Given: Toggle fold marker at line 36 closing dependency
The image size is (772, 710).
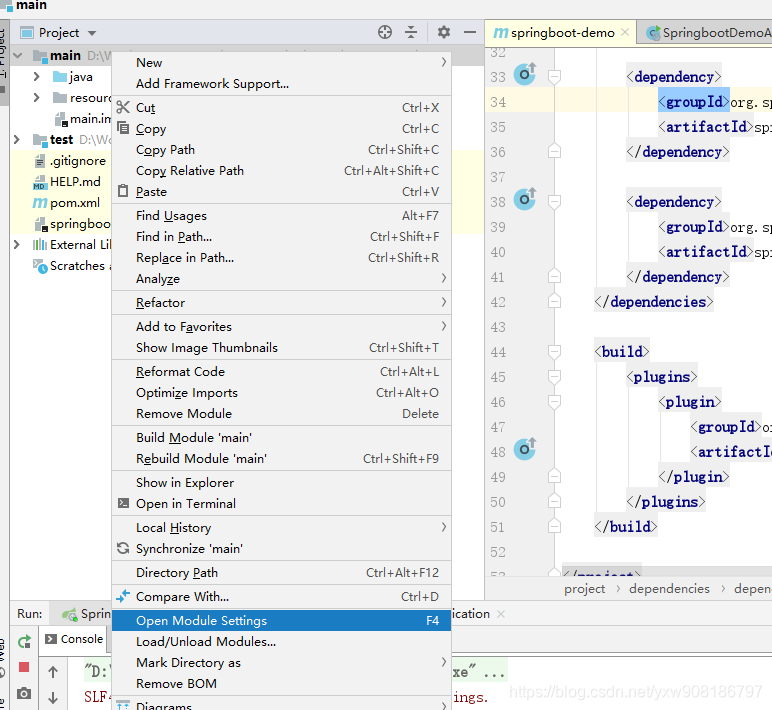Looking at the screenshot, I should tap(554, 152).
